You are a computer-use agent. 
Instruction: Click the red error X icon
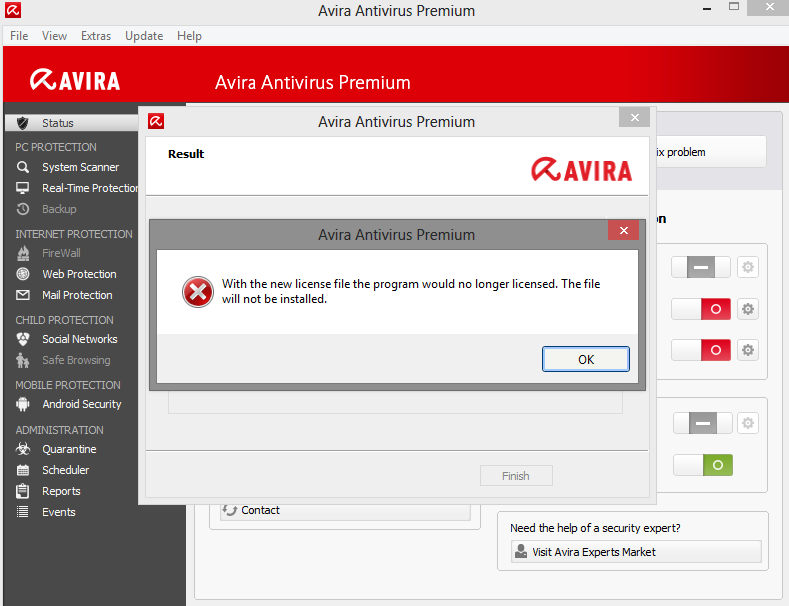click(198, 292)
